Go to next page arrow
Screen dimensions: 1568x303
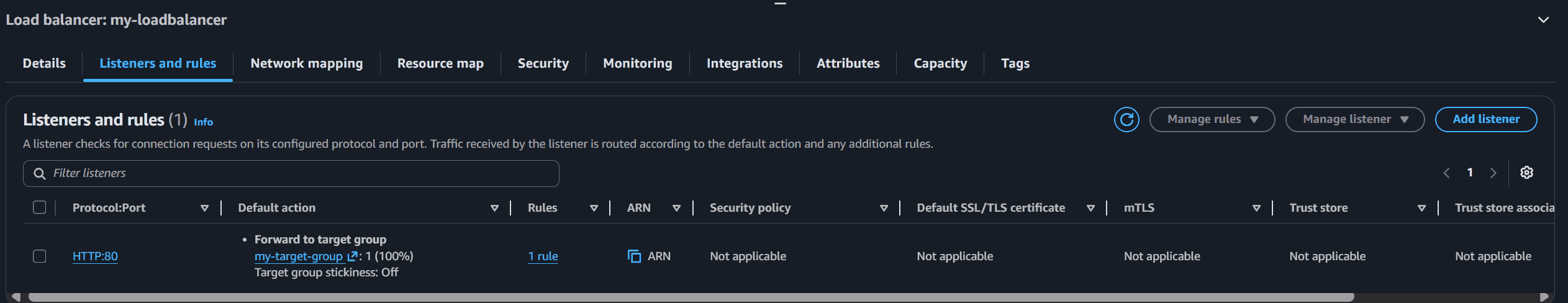pyautogui.click(x=1493, y=173)
